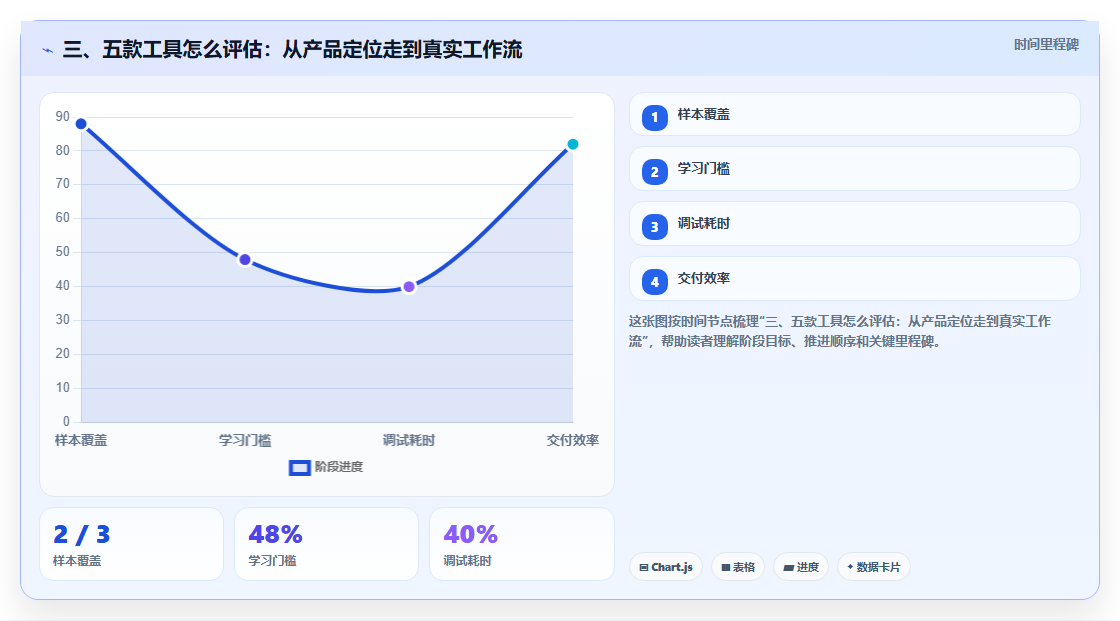Select the 交付效率 milestone row
1120x621 pixels.
tap(854, 279)
